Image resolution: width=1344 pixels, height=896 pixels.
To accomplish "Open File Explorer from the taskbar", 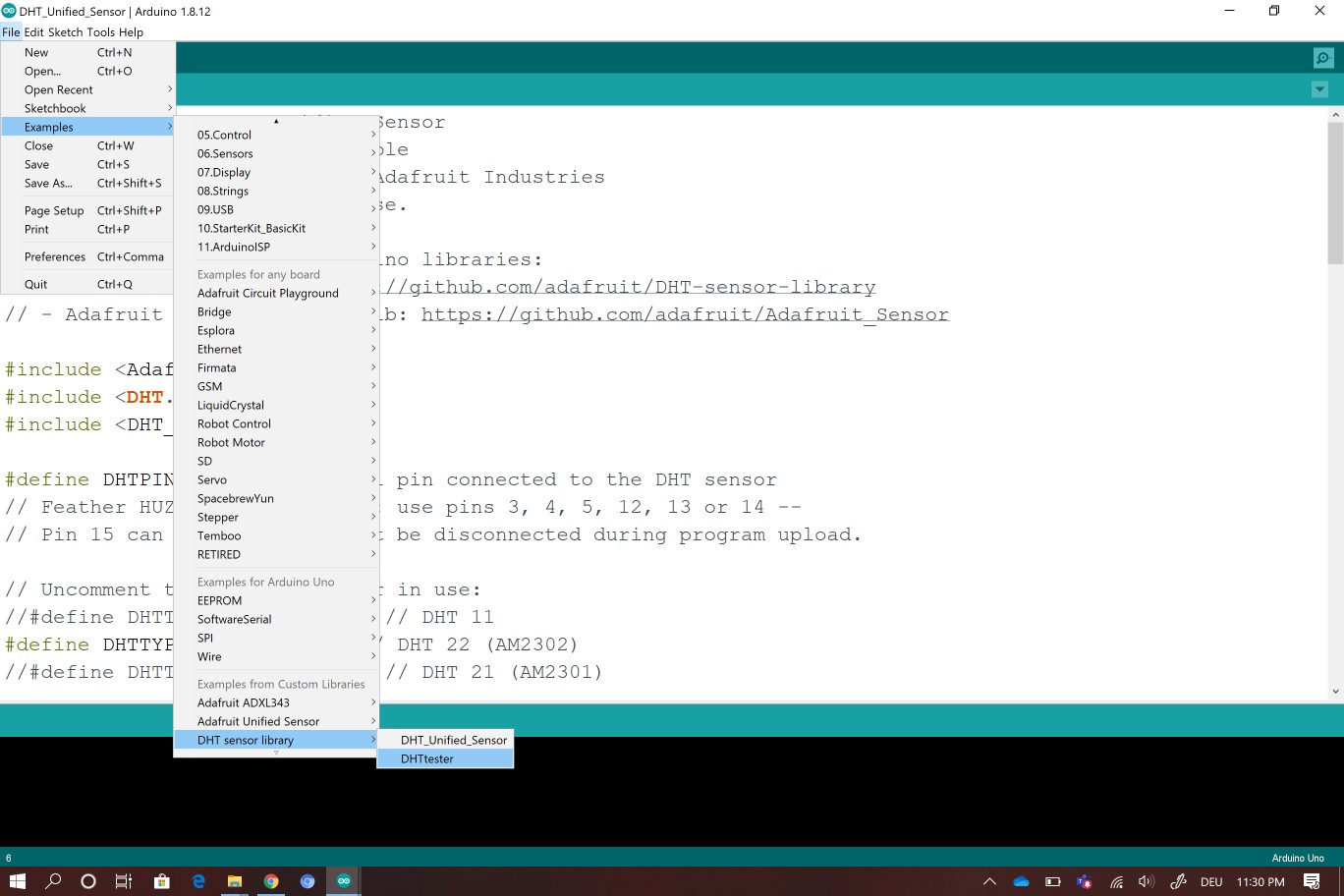I will (x=235, y=881).
